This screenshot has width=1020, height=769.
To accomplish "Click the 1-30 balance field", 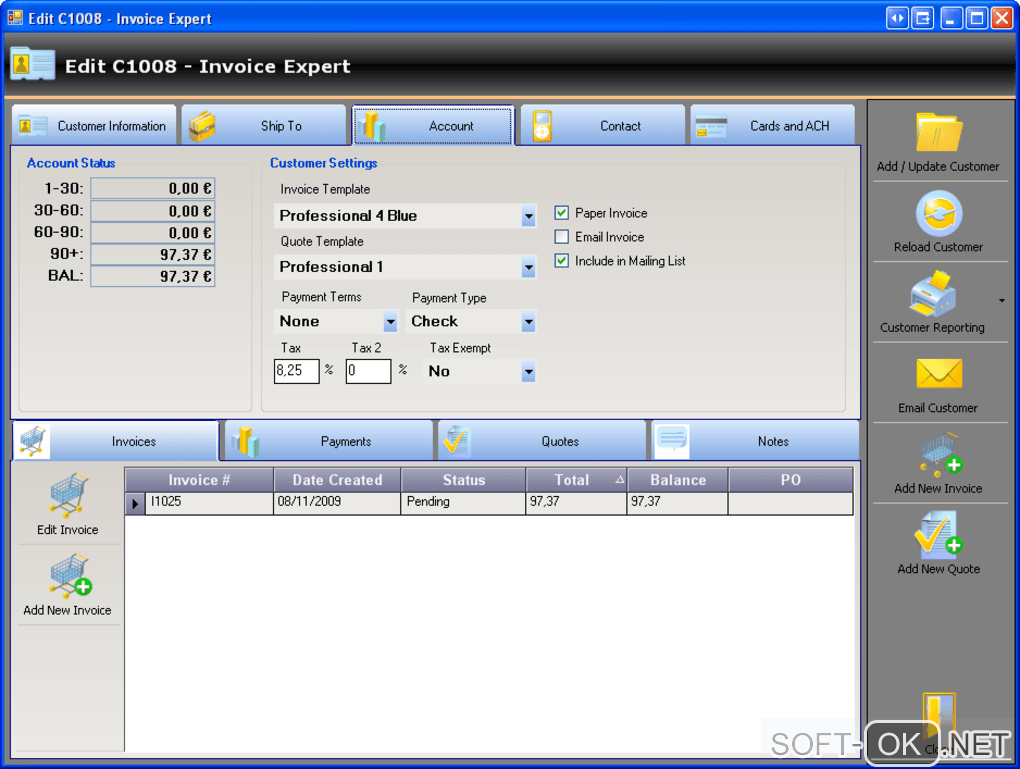I will click(x=153, y=189).
